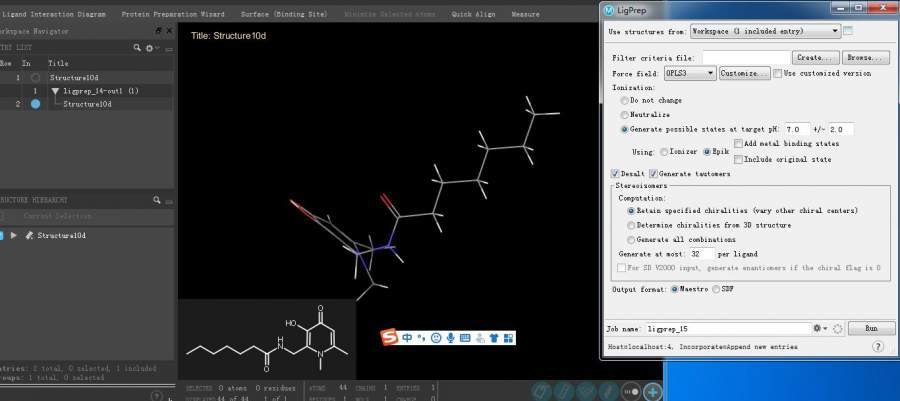Screen dimensions: 900x401
Task: Open job settings gear next to Job name
Action: pyautogui.click(x=819, y=328)
